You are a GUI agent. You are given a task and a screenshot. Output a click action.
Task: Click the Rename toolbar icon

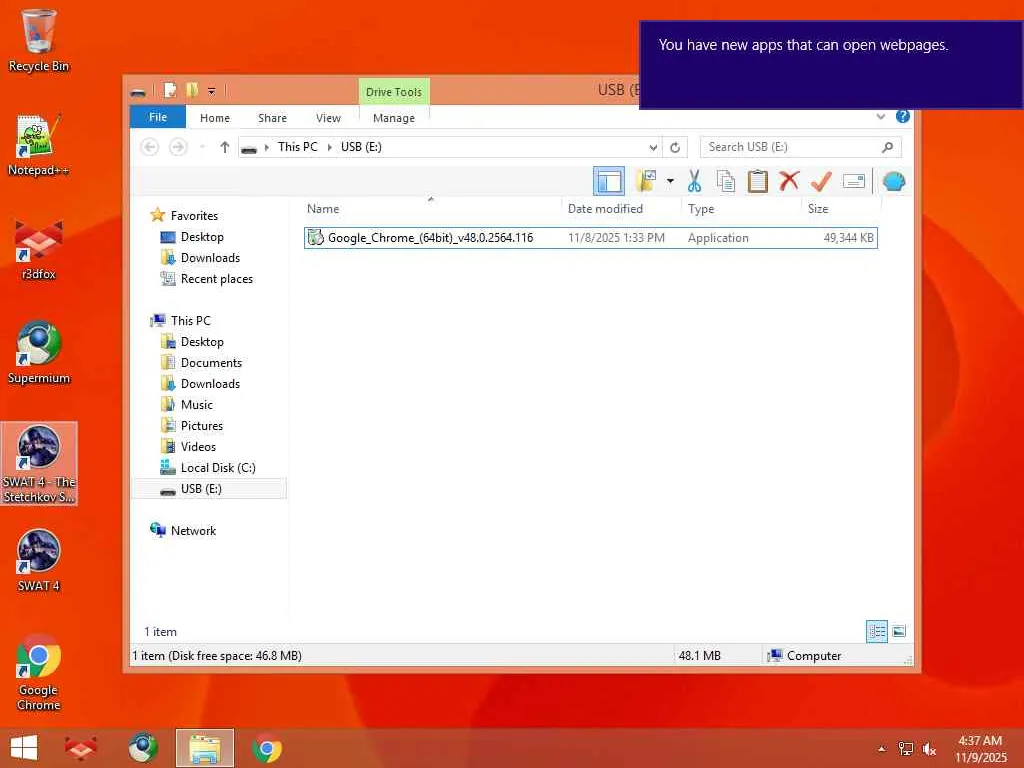pyautogui.click(x=854, y=181)
